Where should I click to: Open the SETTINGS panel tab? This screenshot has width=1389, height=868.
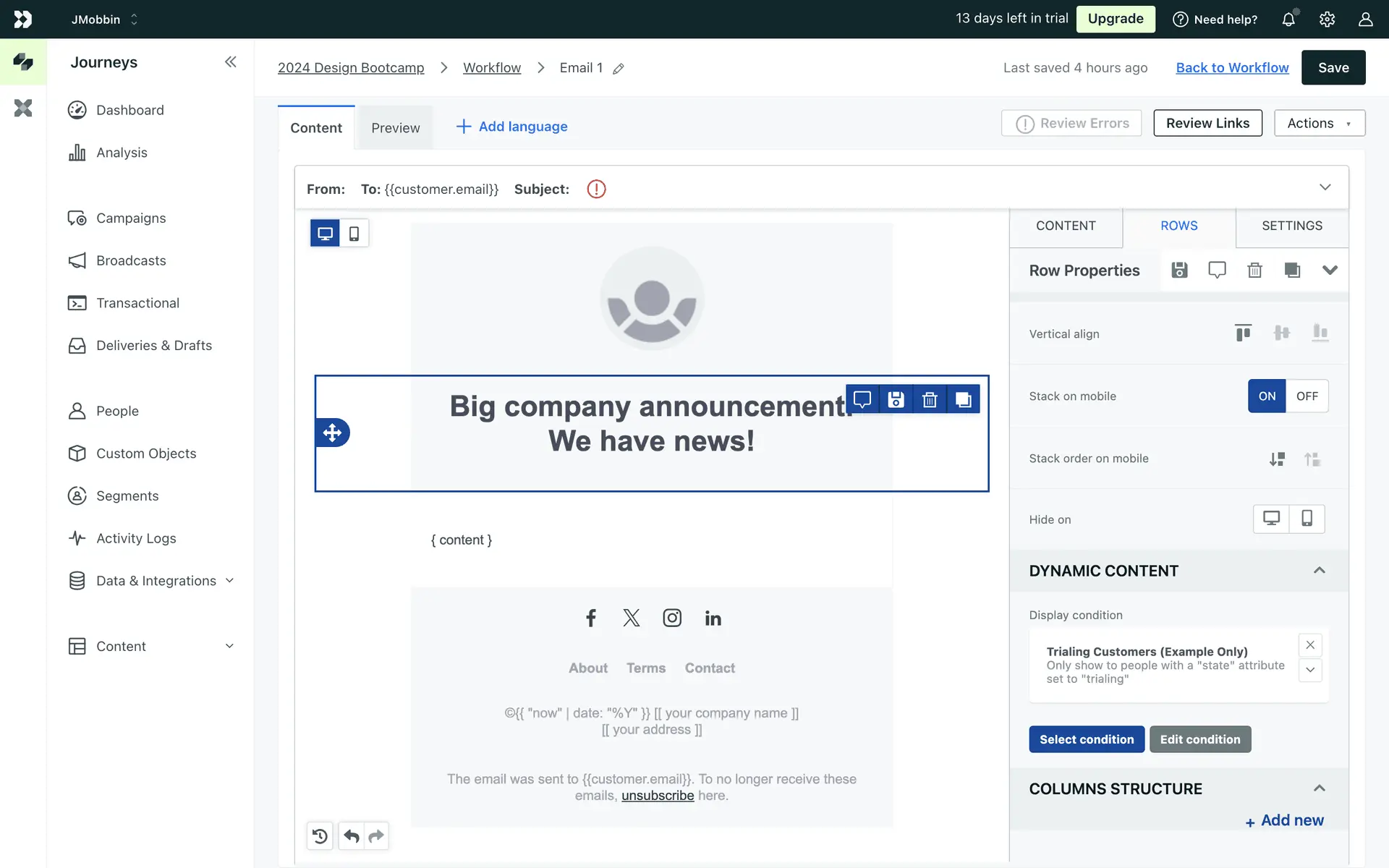pos(1291,226)
